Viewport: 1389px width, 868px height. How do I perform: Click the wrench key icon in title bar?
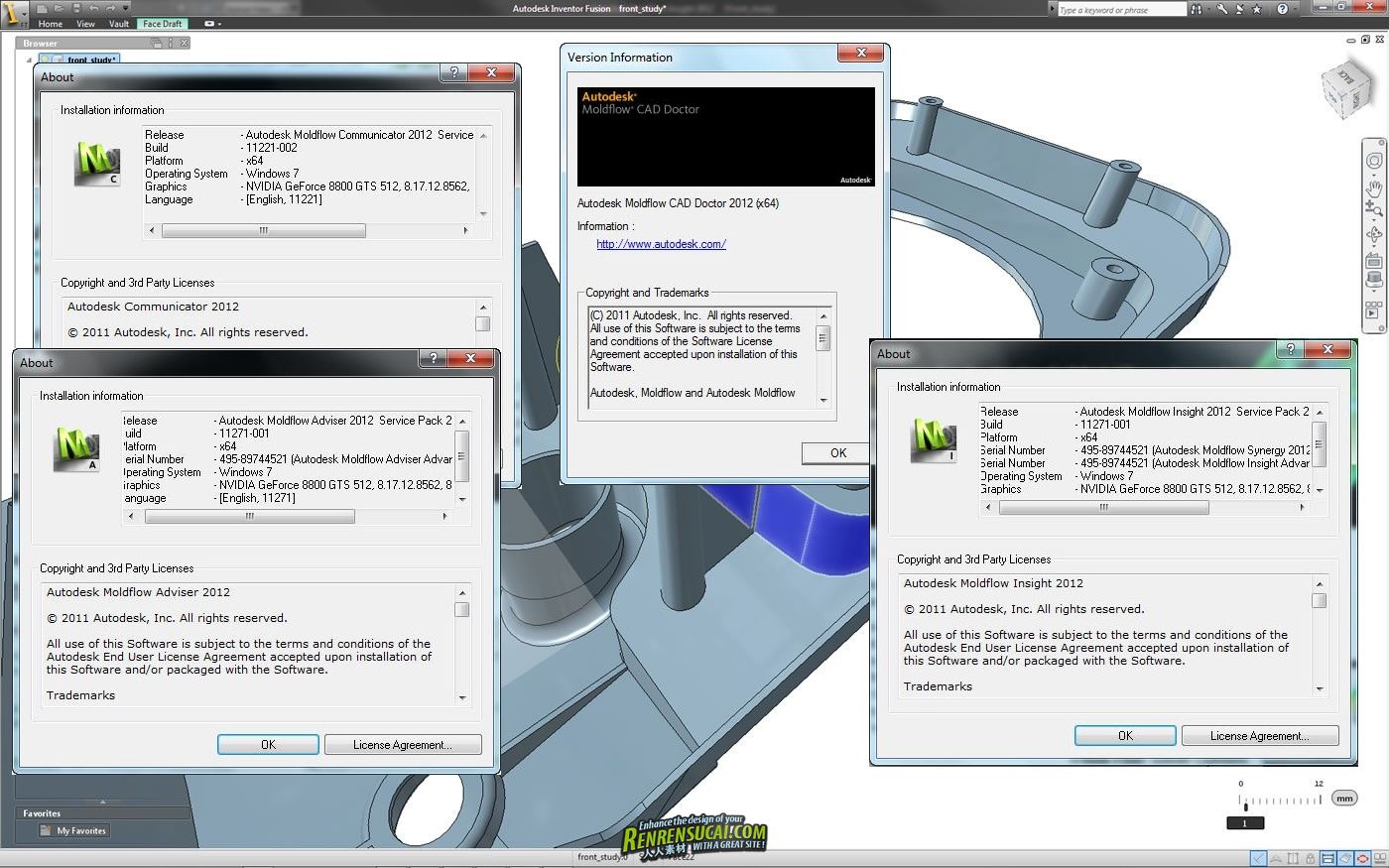(x=1222, y=9)
